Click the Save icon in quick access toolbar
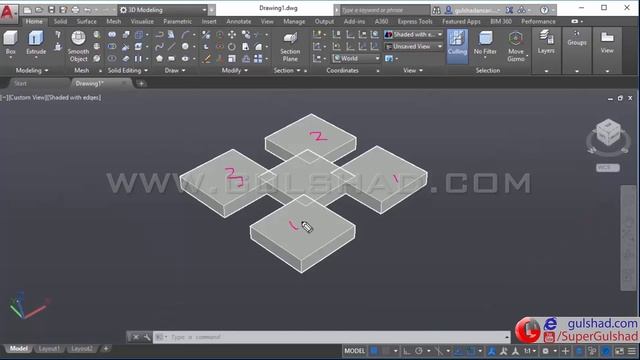Image resolution: width=640 pixels, height=360 pixels. [51, 10]
